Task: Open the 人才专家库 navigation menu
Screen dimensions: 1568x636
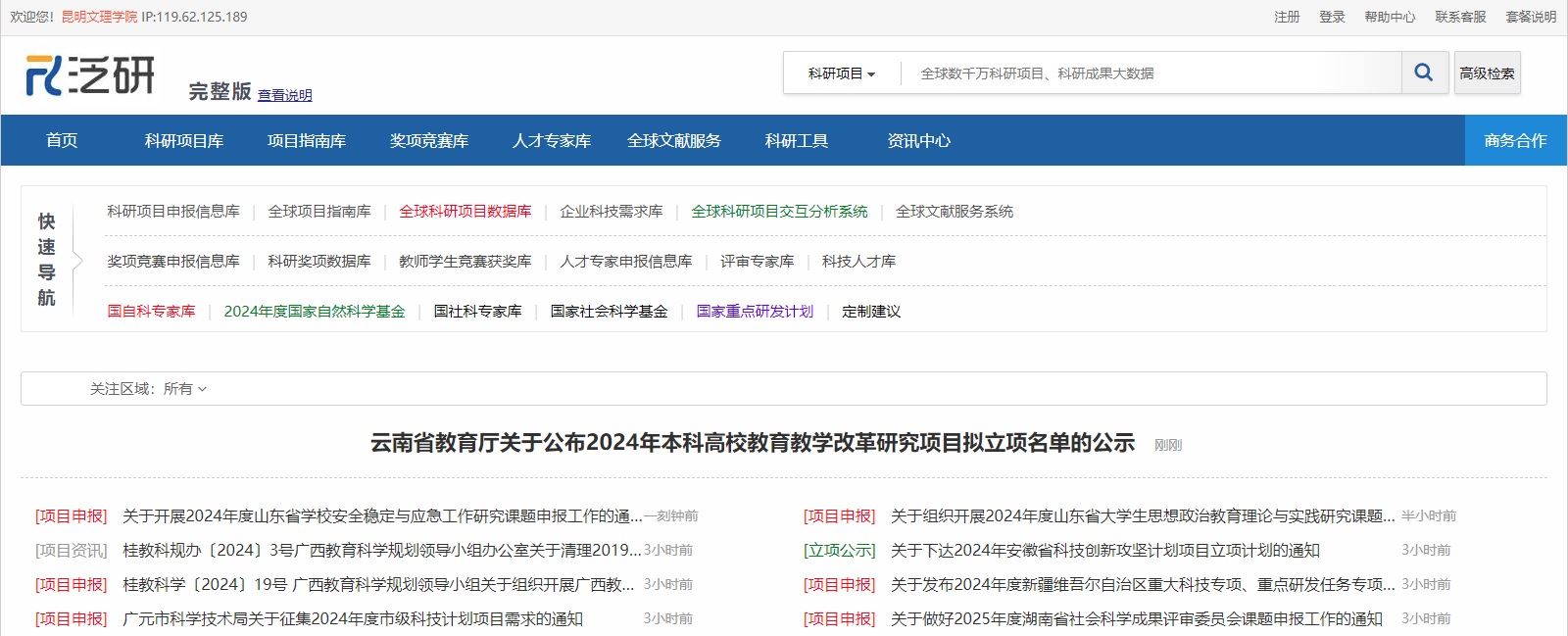Action: 552,140
